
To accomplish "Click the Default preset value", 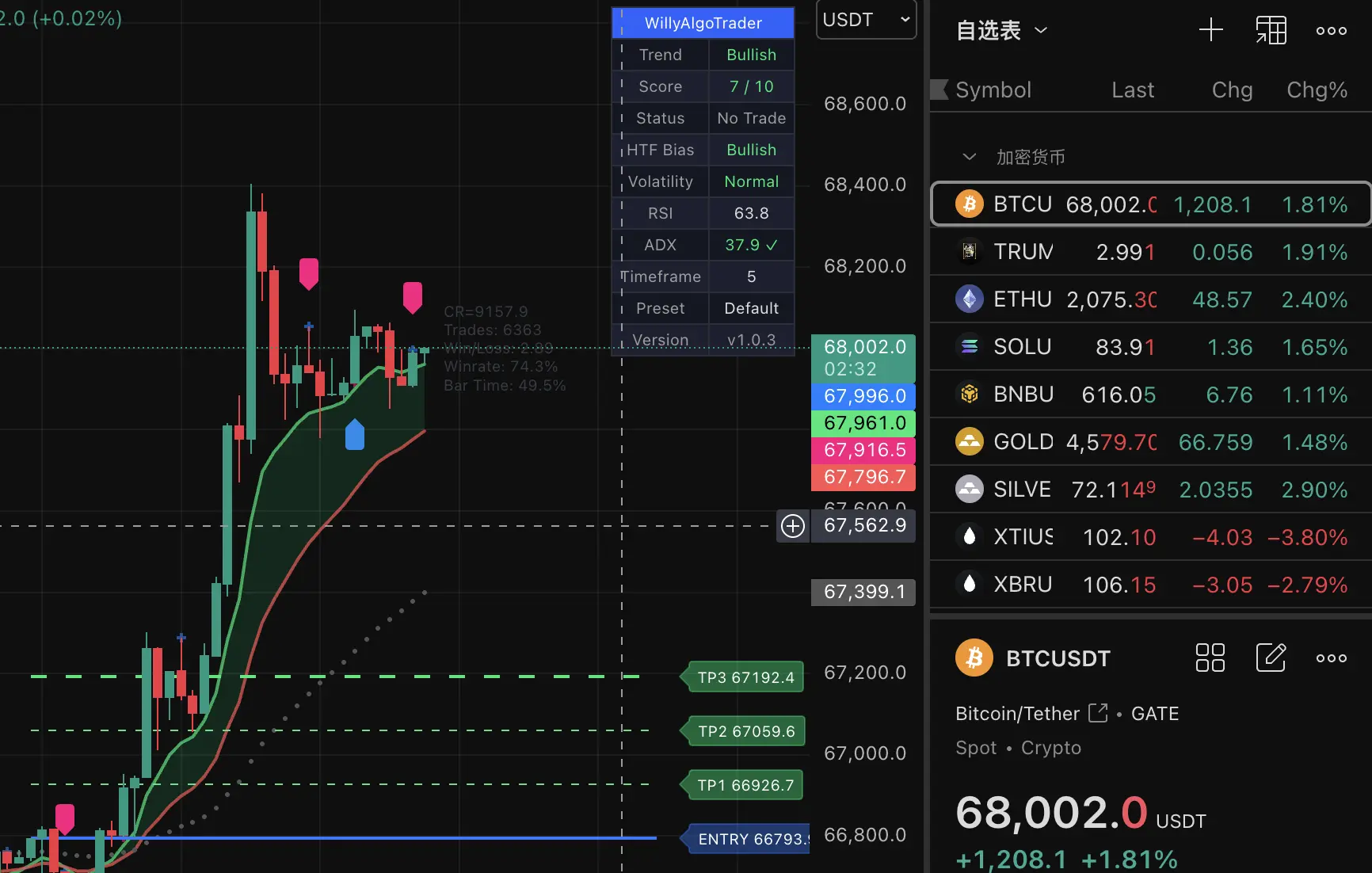I will pos(752,308).
